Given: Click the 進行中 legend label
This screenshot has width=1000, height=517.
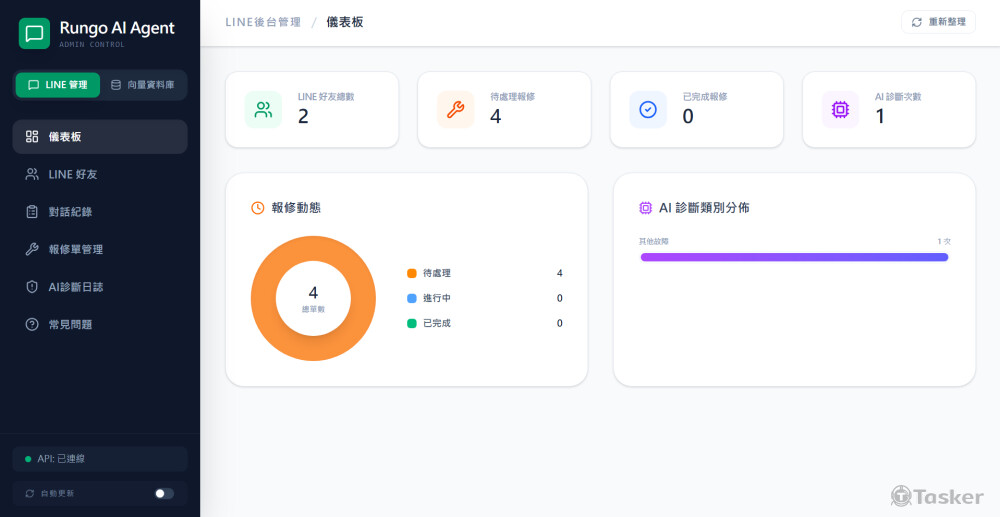Looking at the screenshot, I should (x=437, y=298).
